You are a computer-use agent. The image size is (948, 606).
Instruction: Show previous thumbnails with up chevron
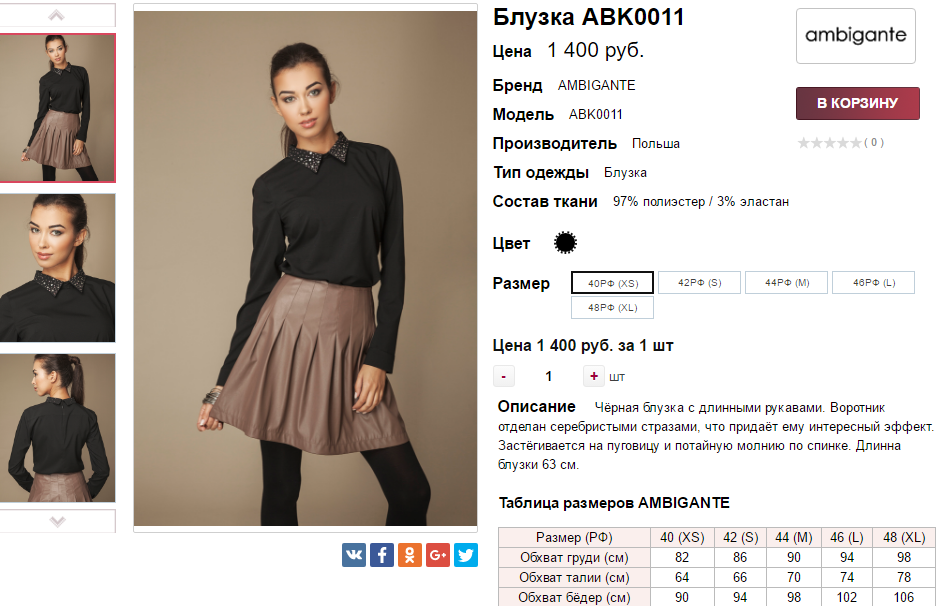click(x=56, y=15)
